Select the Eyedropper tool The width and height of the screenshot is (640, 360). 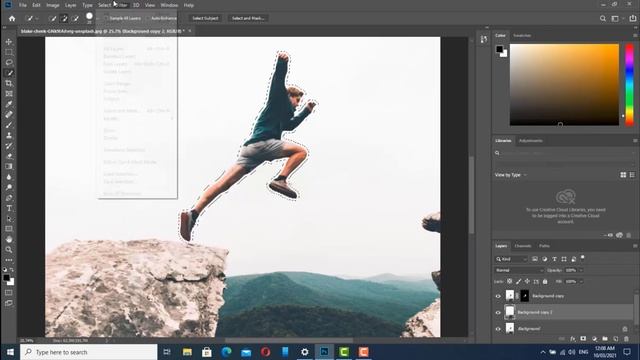click(9, 104)
